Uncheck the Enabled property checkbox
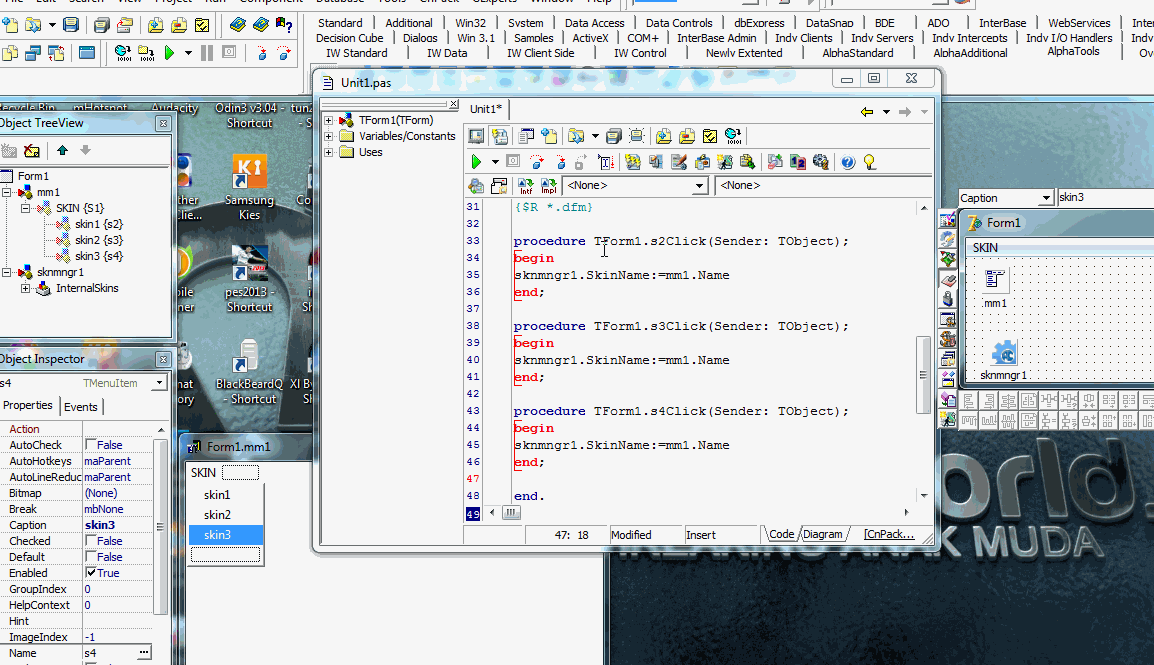The height and width of the screenshot is (665, 1154). (x=91, y=573)
